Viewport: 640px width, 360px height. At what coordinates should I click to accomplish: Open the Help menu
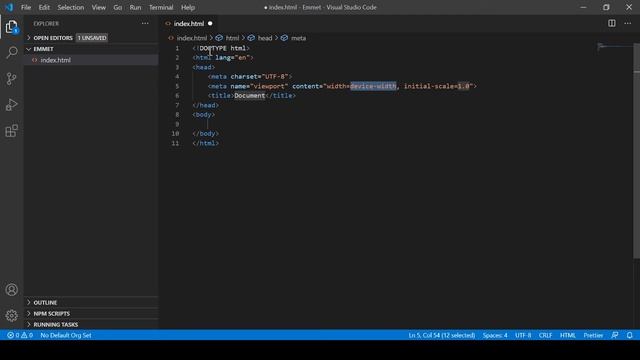pyautogui.click(x=188, y=7)
